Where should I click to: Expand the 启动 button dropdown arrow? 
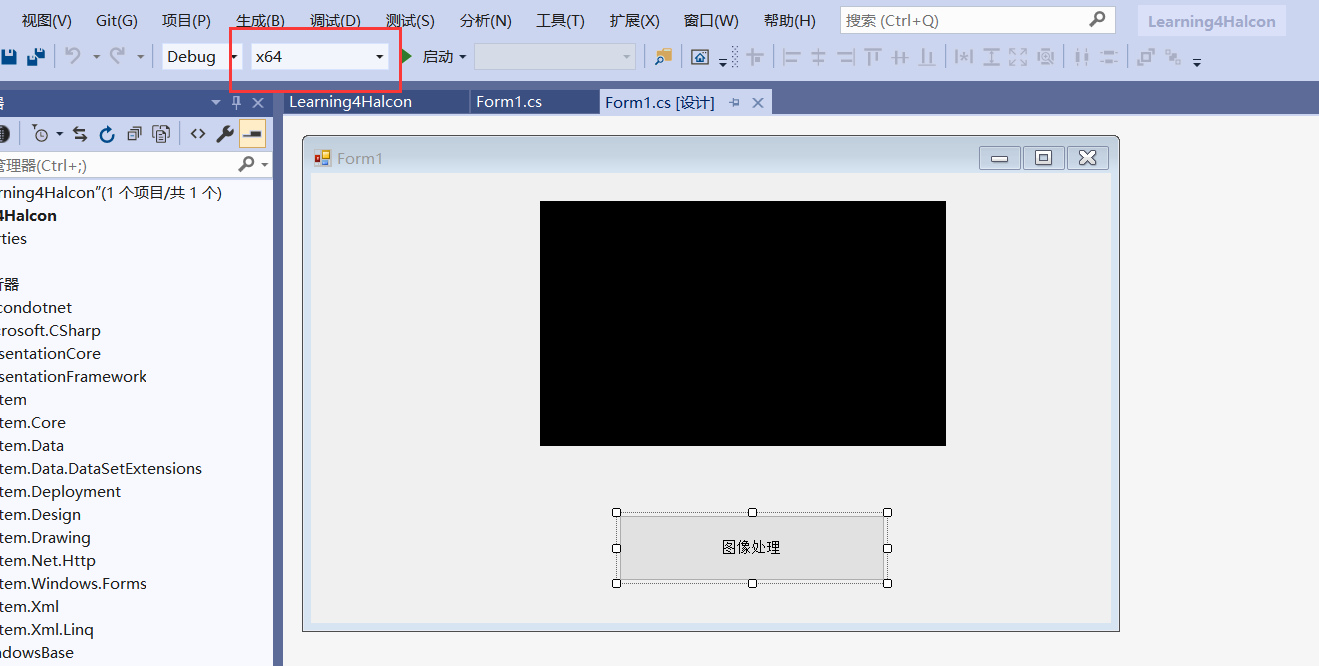tap(463, 57)
